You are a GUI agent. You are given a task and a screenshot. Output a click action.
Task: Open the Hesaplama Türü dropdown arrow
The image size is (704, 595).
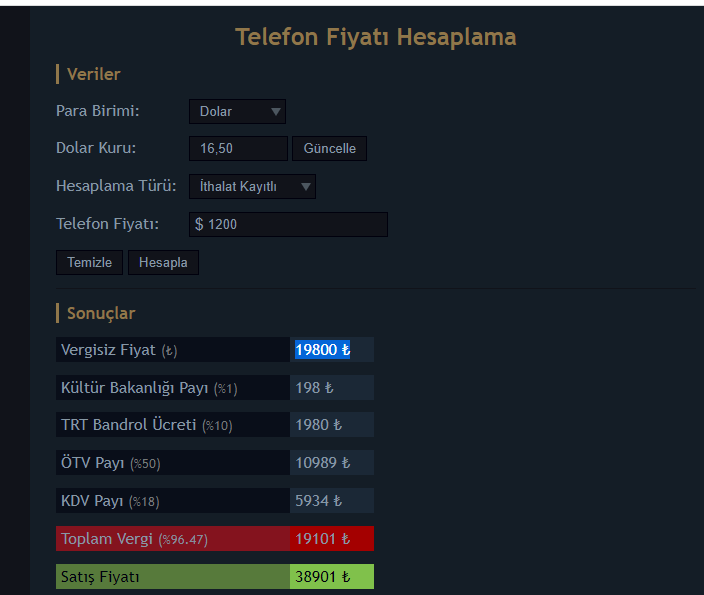click(306, 186)
